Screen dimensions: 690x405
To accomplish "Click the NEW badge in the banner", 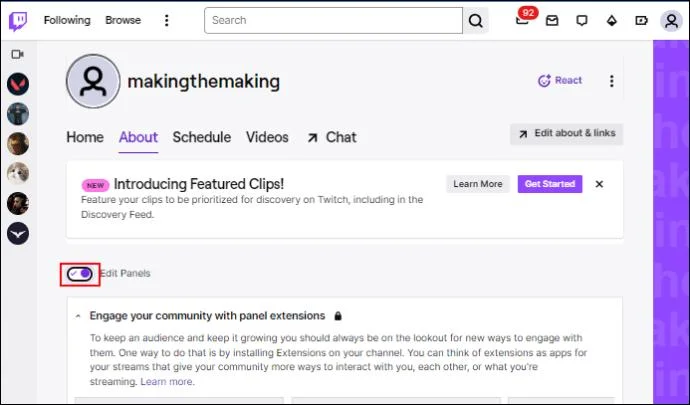I will [95, 185].
